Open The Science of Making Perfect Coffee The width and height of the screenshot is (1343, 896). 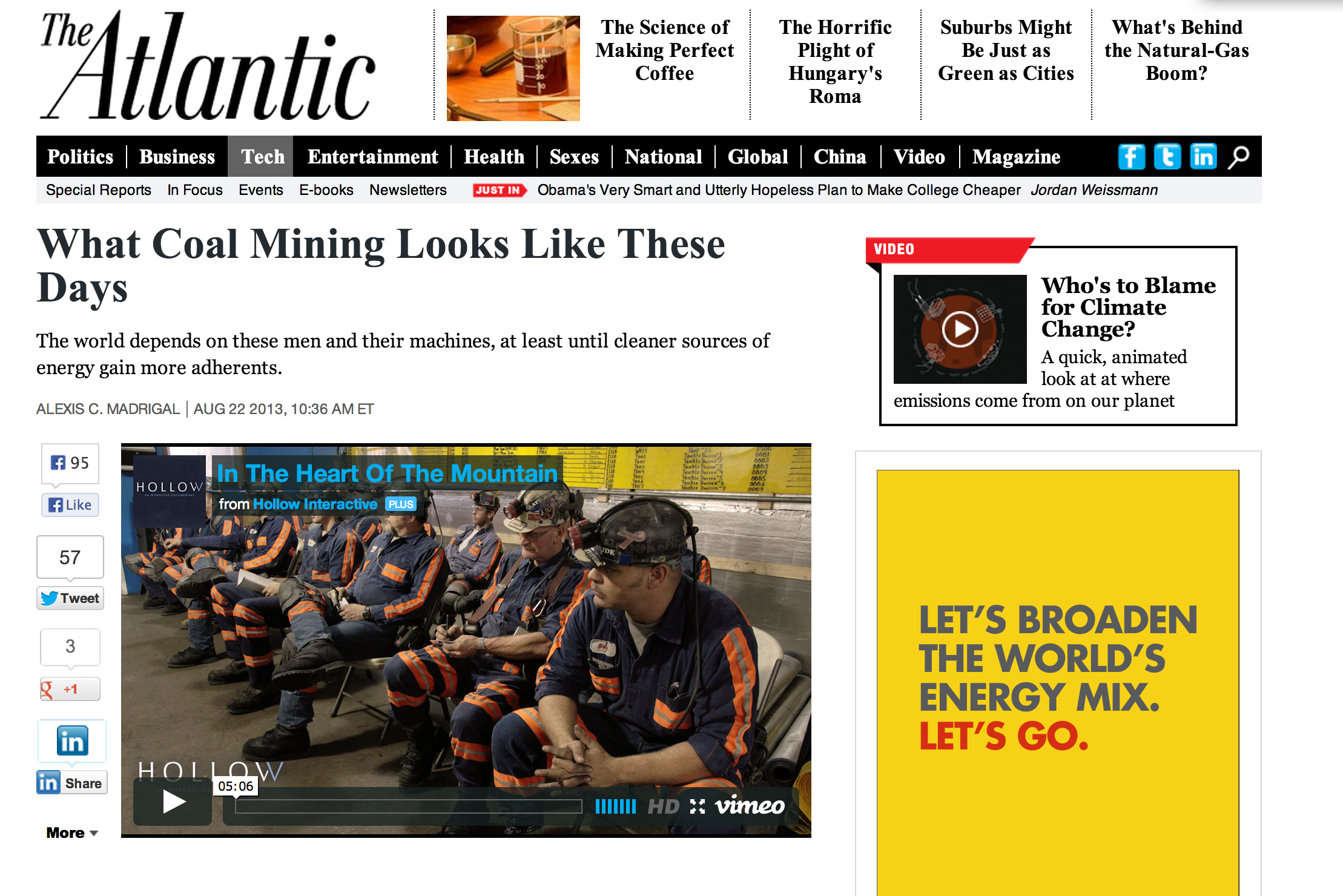(665, 50)
